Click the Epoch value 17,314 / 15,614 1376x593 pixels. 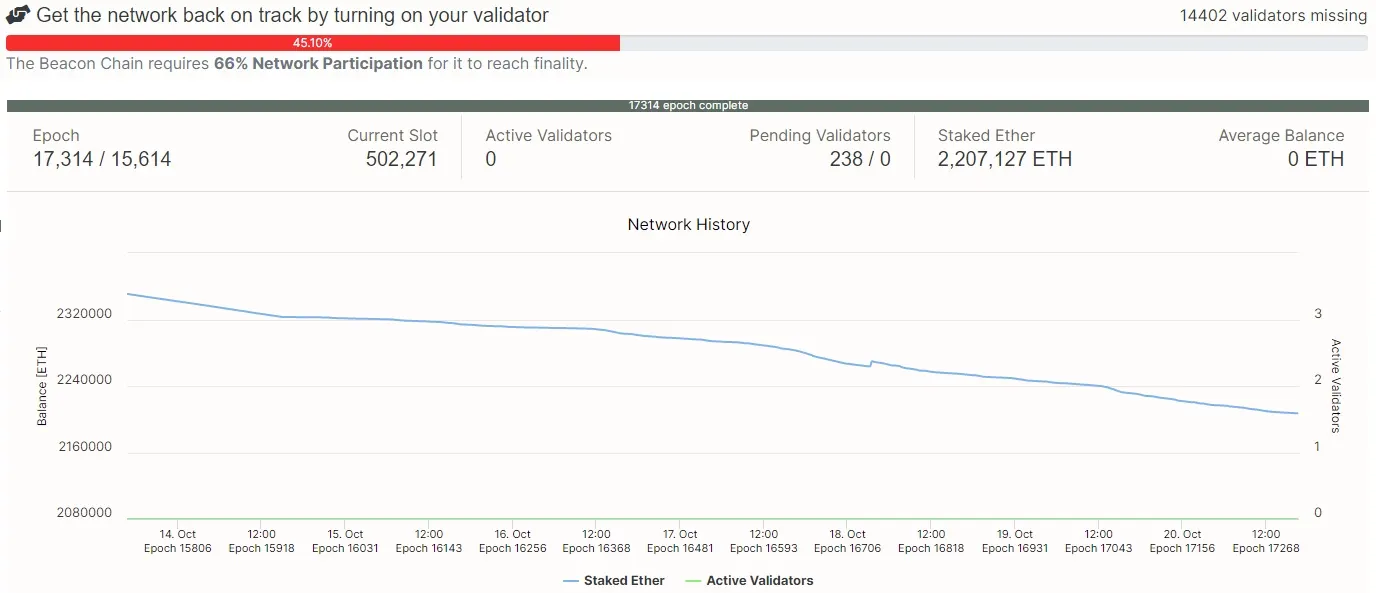[x=102, y=159]
